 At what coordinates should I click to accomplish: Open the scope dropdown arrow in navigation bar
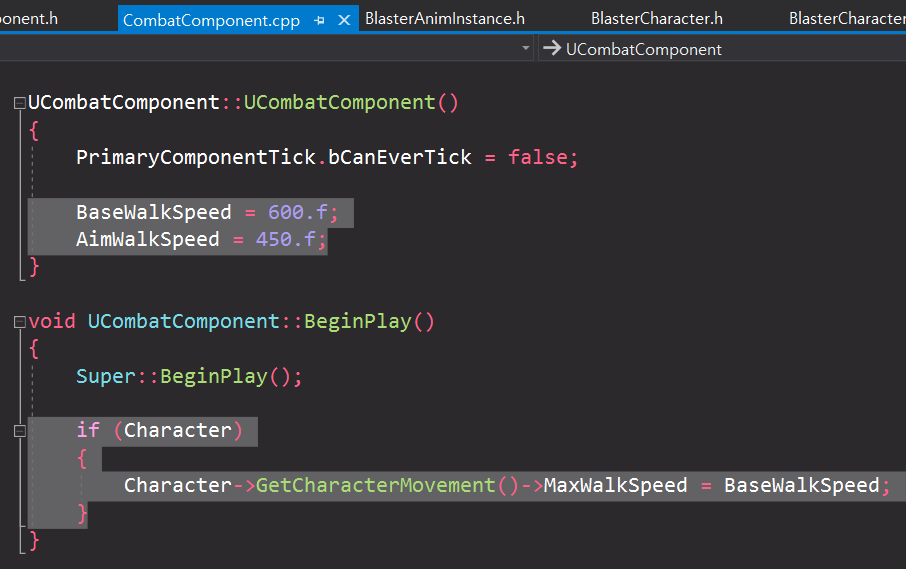[526, 48]
